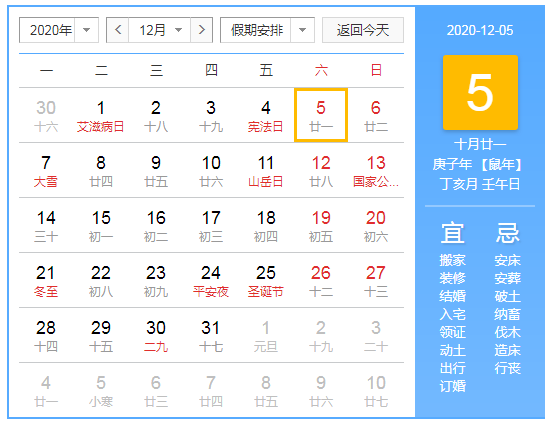The height and width of the screenshot is (425, 553).
Task: Choose December 21 冬至
Action: click(46, 280)
